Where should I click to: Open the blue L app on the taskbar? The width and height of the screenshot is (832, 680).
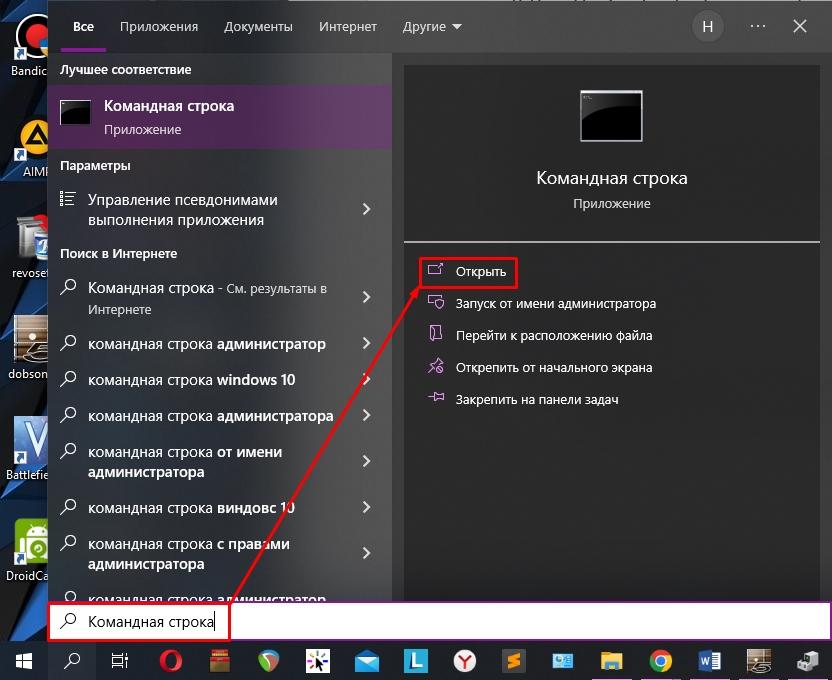coord(416,661)
